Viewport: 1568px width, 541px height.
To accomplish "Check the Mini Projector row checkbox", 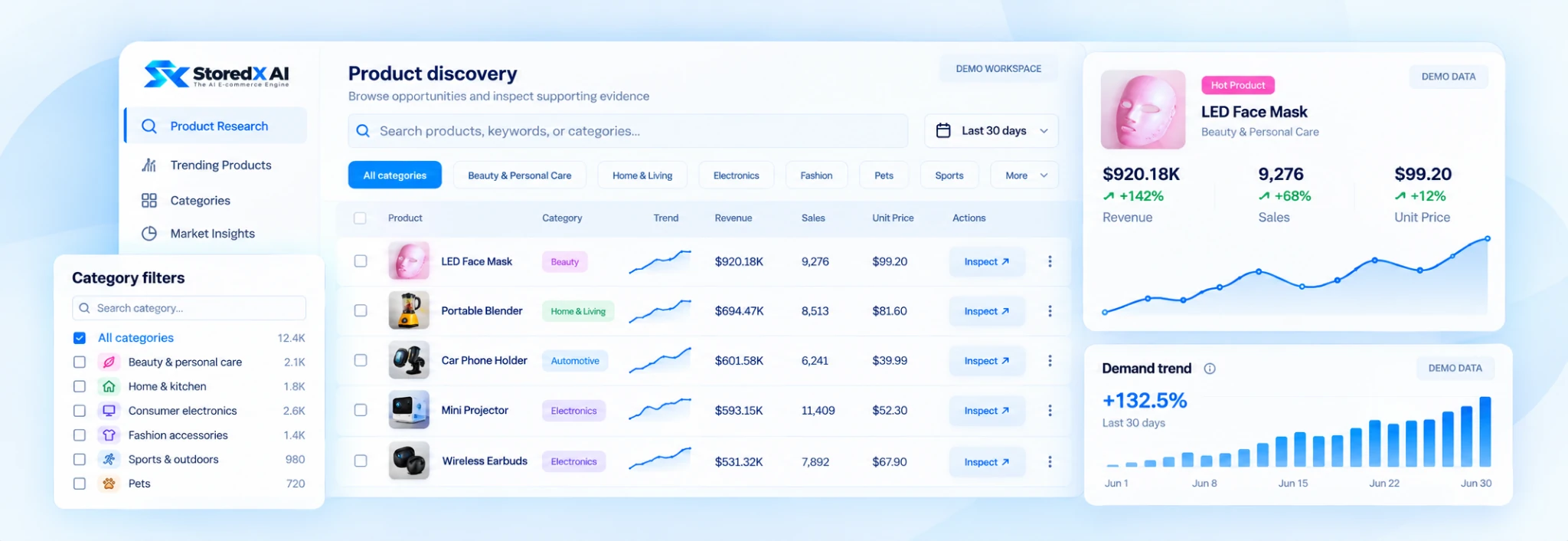I will click(361, 410).
